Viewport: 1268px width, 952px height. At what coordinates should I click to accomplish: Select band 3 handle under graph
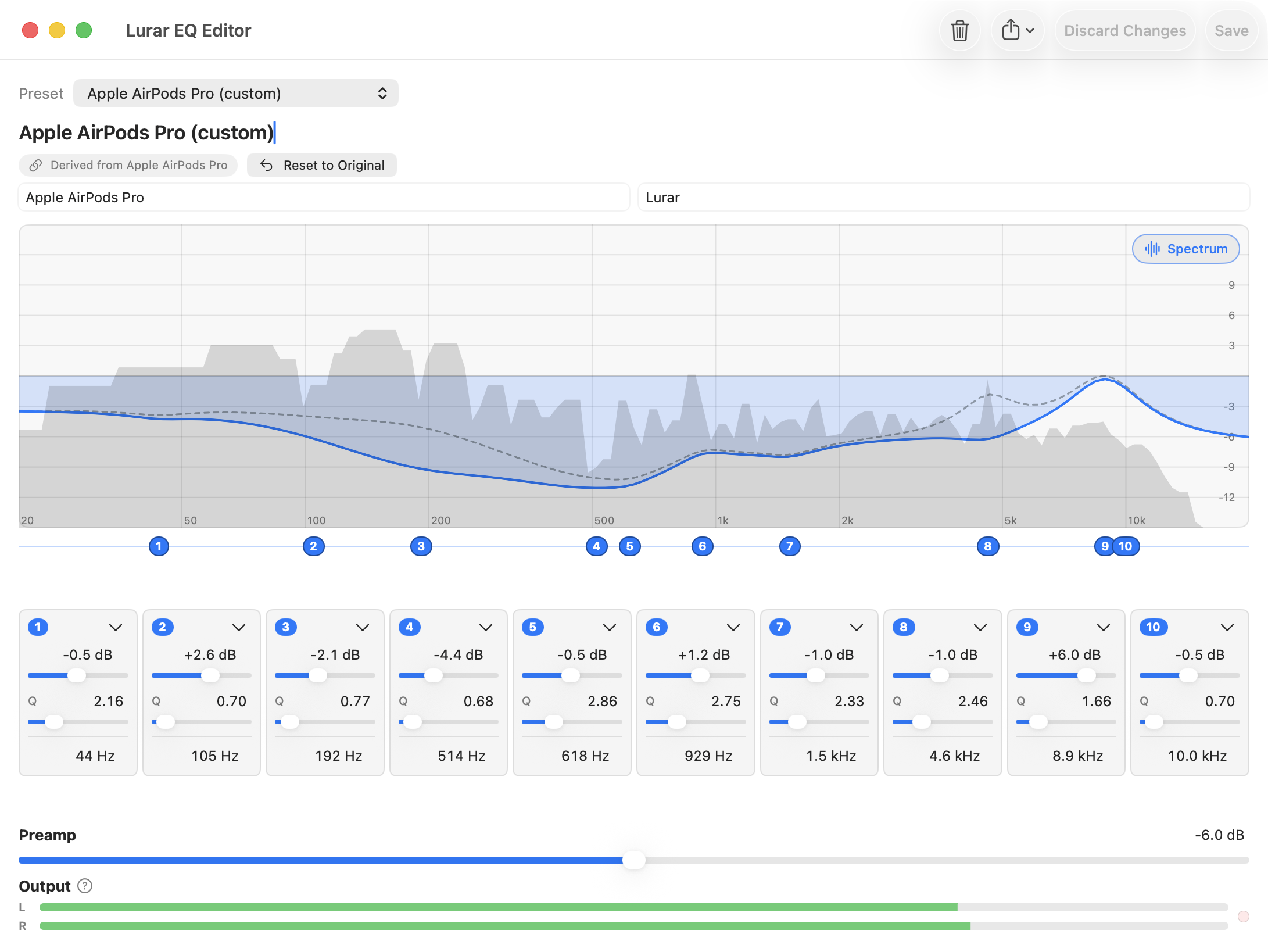coord(421,546)
